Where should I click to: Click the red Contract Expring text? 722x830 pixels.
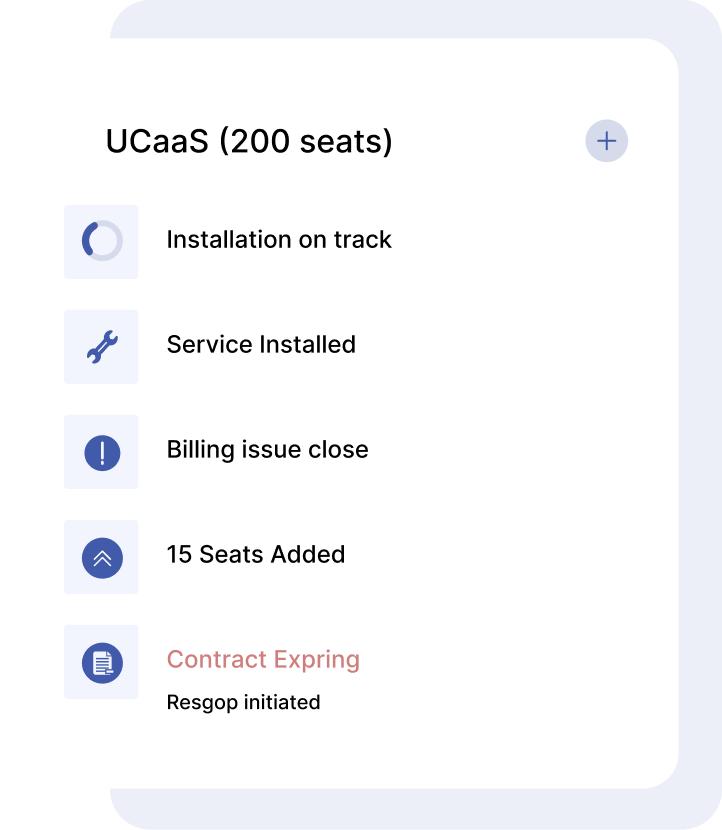click(x=263, y=660)
